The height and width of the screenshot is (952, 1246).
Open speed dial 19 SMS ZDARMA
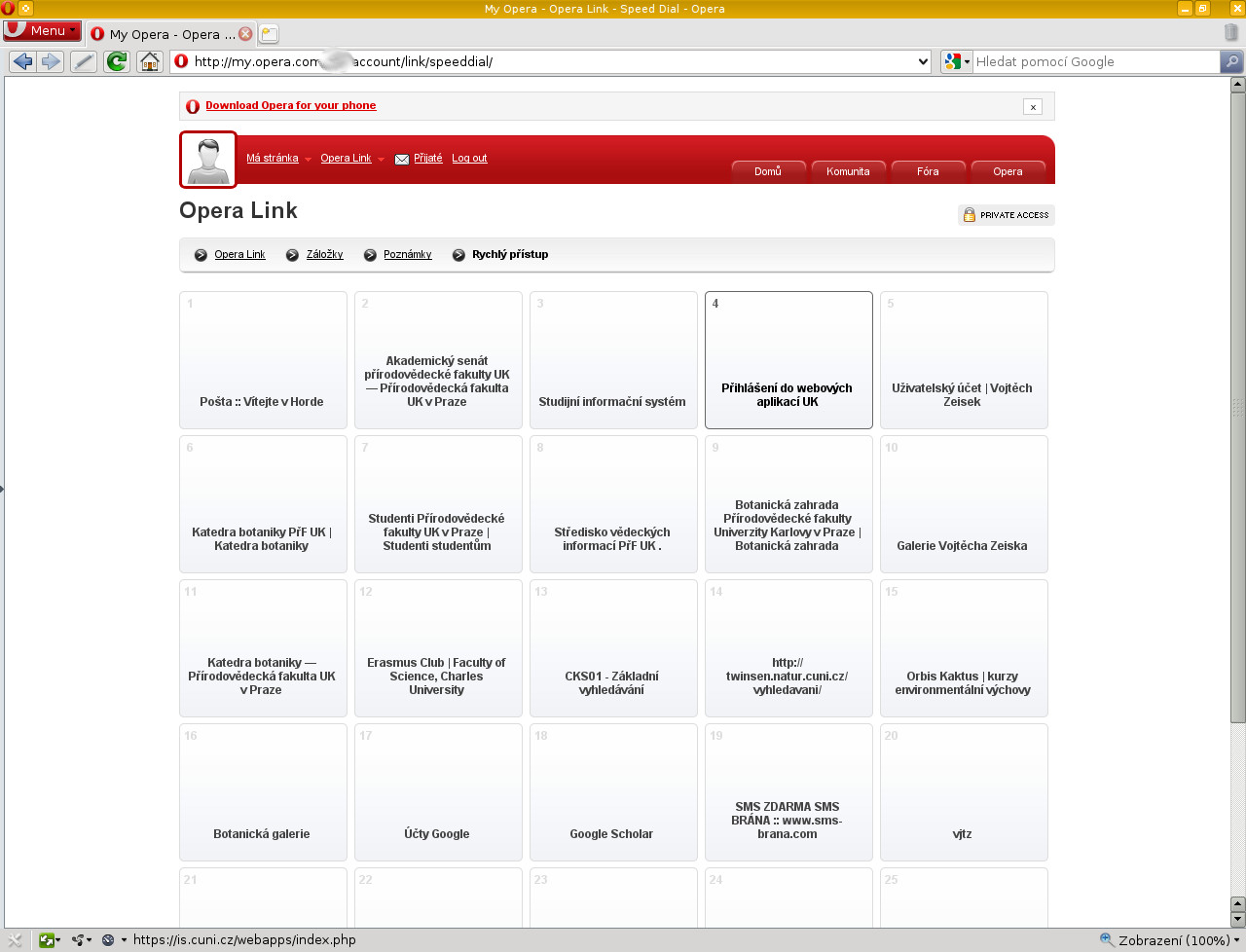coord(788,792)
